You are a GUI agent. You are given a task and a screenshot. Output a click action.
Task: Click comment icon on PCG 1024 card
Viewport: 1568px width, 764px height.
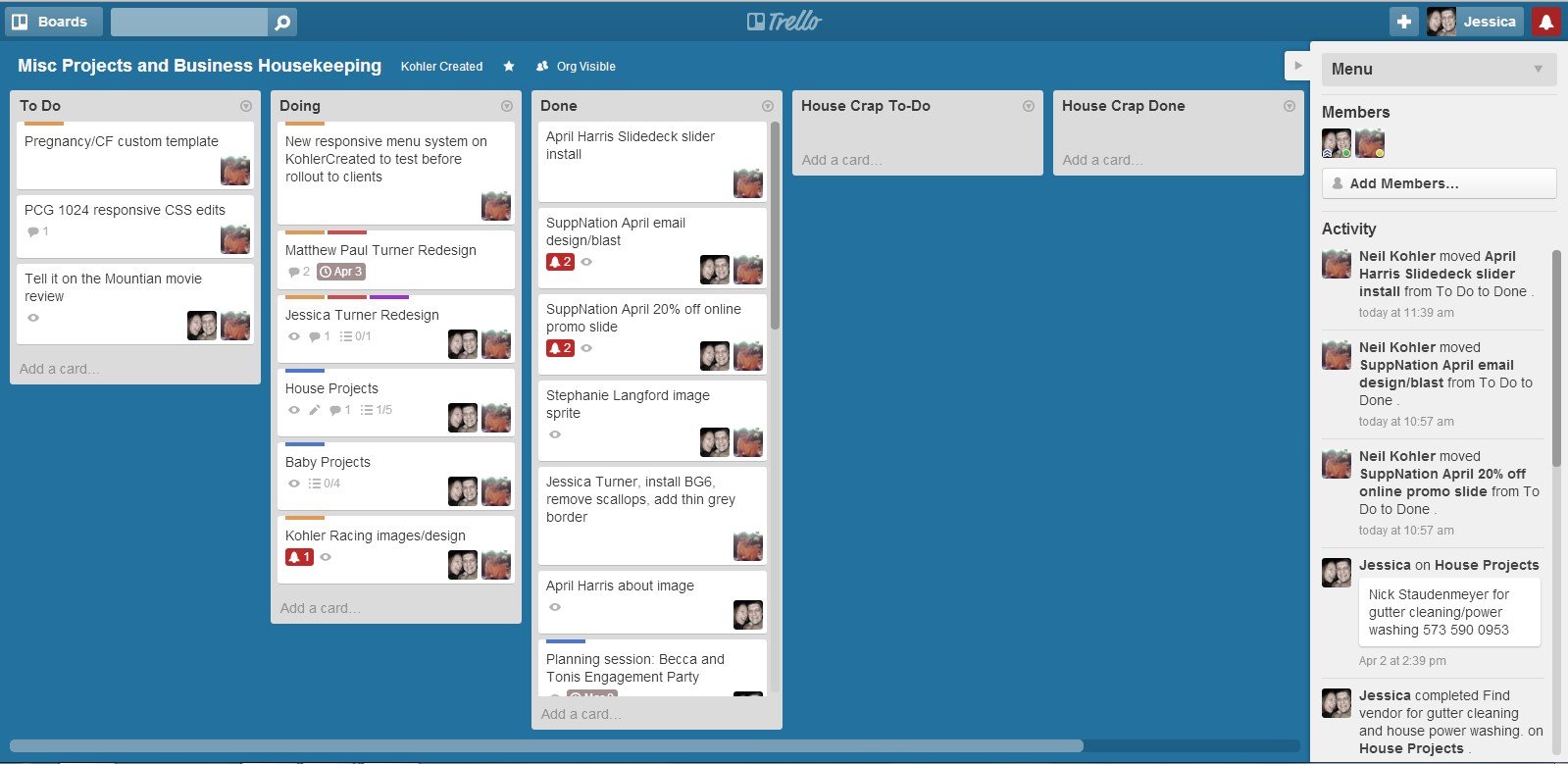coord(33,232)
